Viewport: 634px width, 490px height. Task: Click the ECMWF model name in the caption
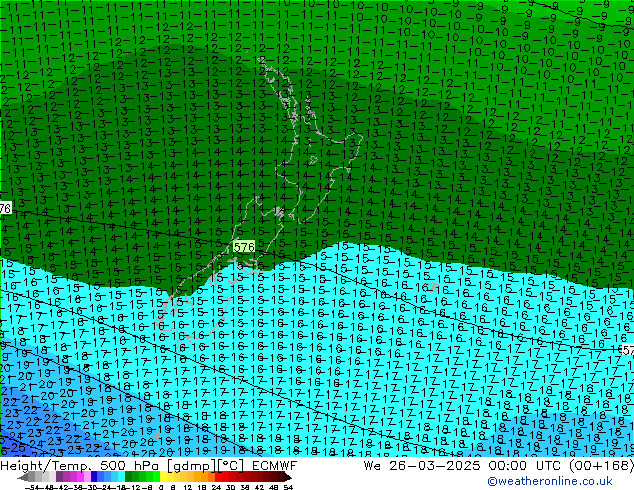point(275,466)
